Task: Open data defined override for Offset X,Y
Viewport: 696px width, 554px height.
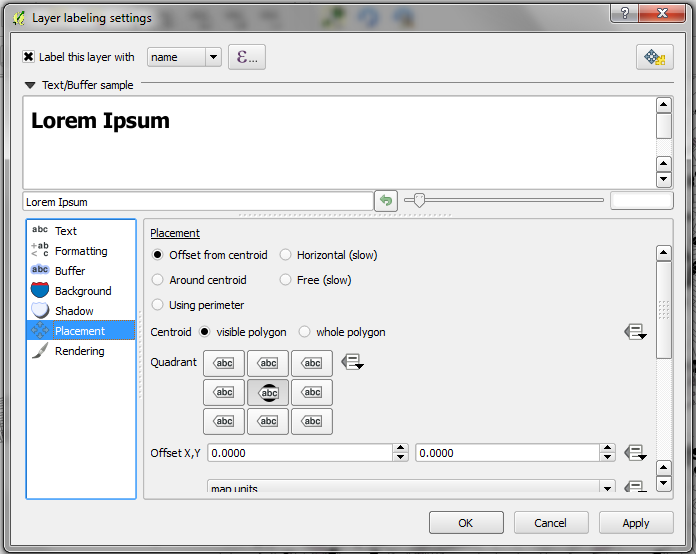Action: pos(635,453)
